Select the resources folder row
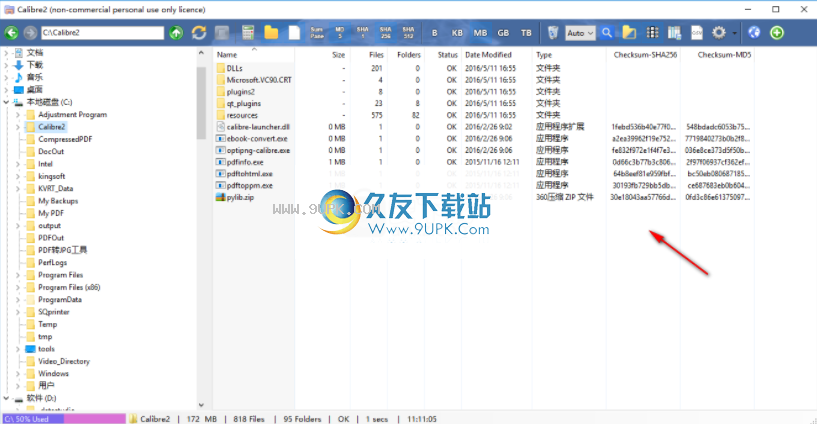Screen dimensions: 817x424 click(x=242, y=116)
